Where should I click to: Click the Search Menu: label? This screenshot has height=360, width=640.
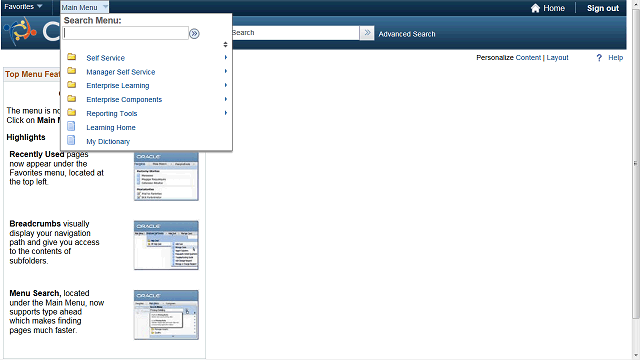click(x=92, y=20)
